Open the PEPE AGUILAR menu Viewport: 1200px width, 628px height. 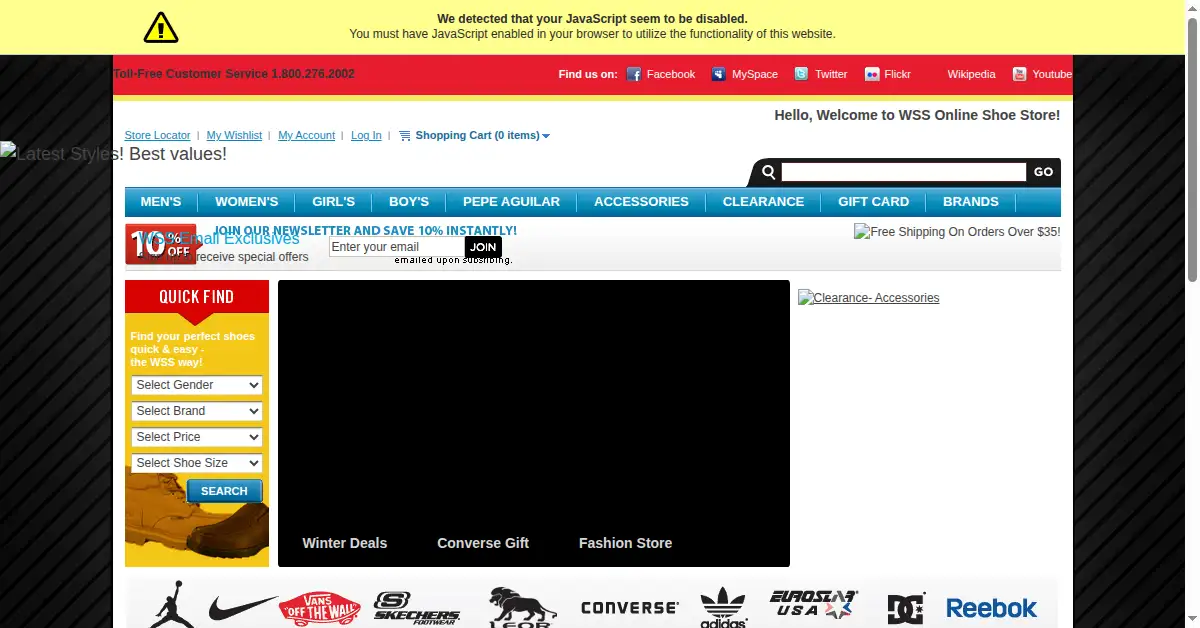pos(511,201)
